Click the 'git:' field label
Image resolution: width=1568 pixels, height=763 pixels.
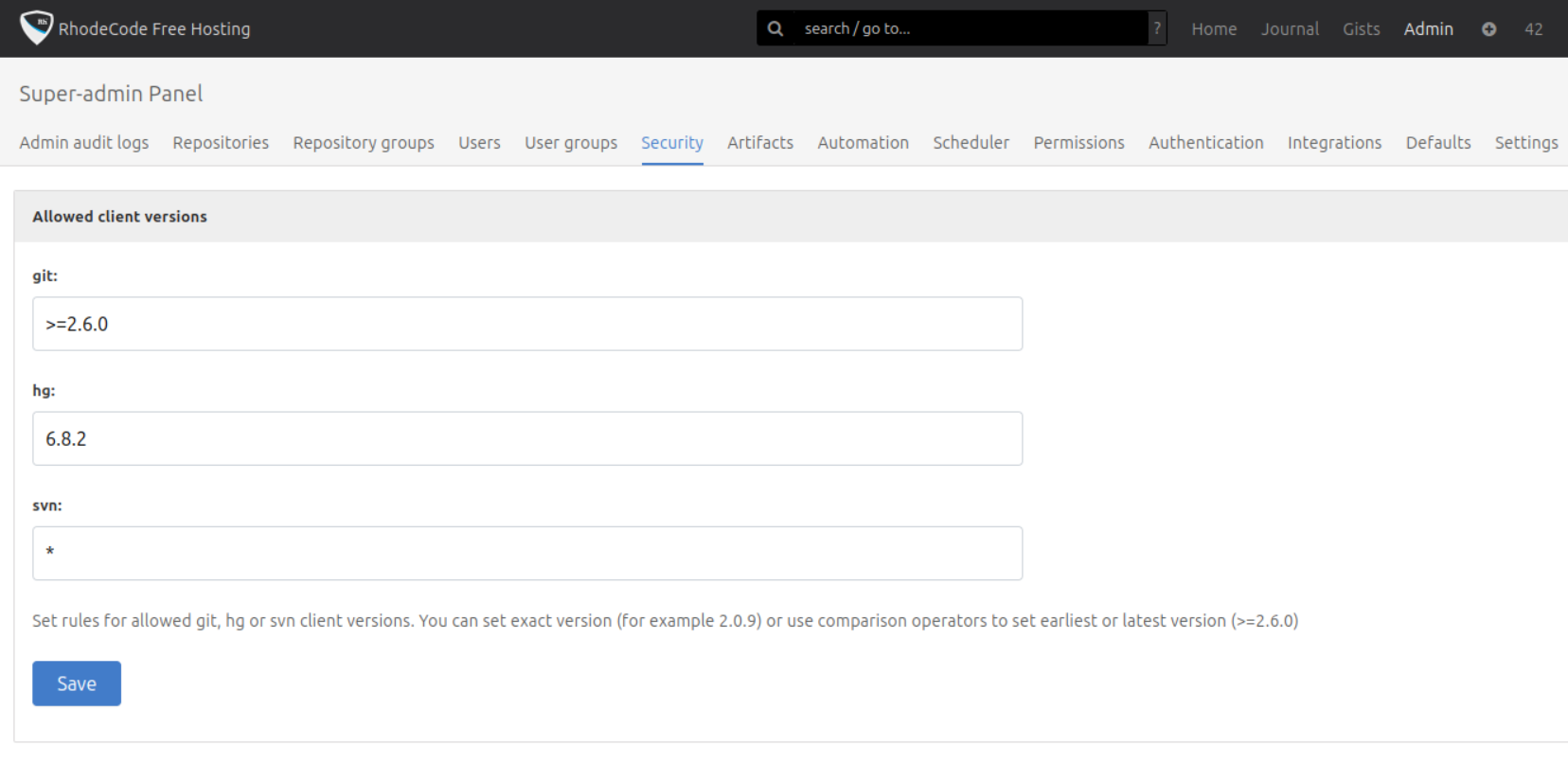pos(45,276)
